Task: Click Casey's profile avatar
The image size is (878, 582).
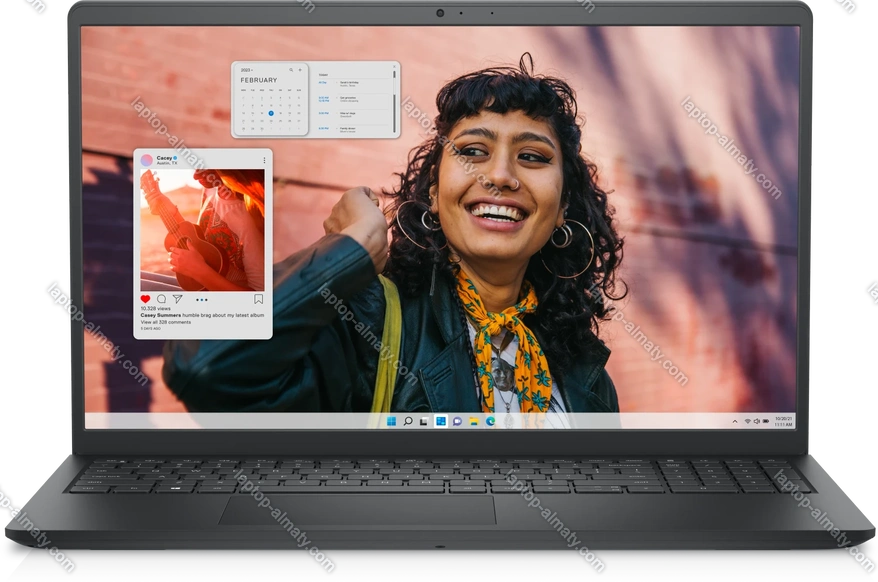Action: [147, 160]
